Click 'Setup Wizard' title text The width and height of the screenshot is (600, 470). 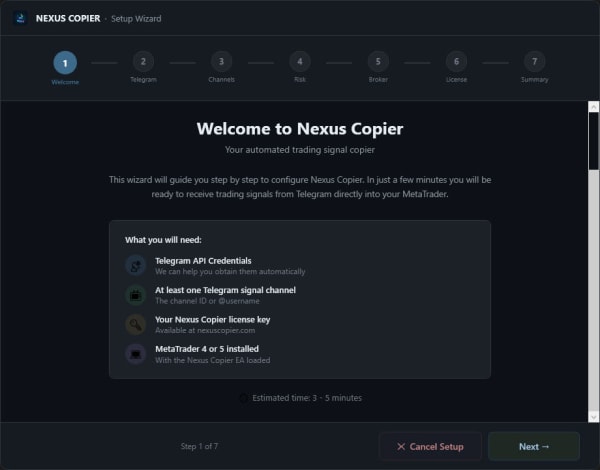coord(136,18)
